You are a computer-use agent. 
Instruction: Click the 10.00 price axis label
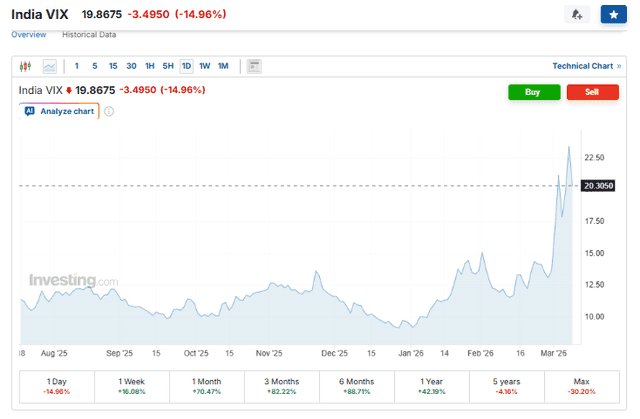click(x=594, y=317)
